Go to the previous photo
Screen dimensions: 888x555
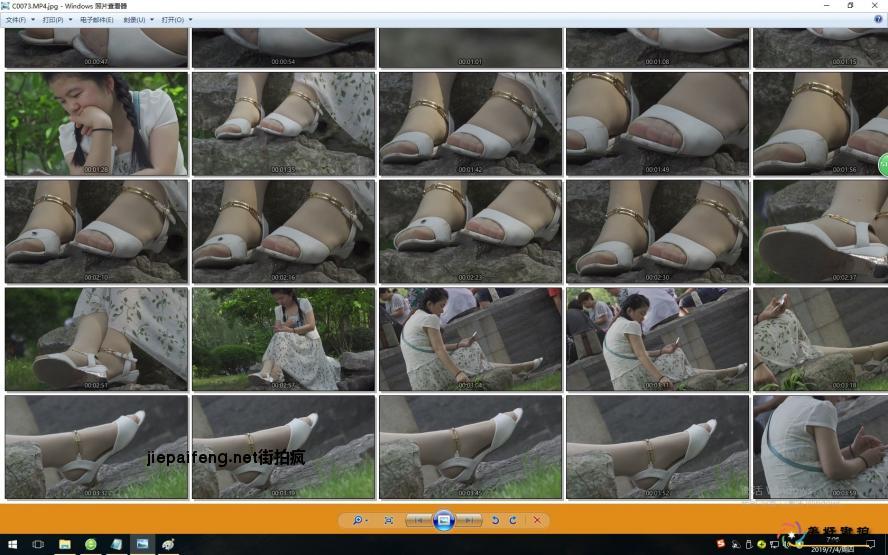click(x=420, y=520)
